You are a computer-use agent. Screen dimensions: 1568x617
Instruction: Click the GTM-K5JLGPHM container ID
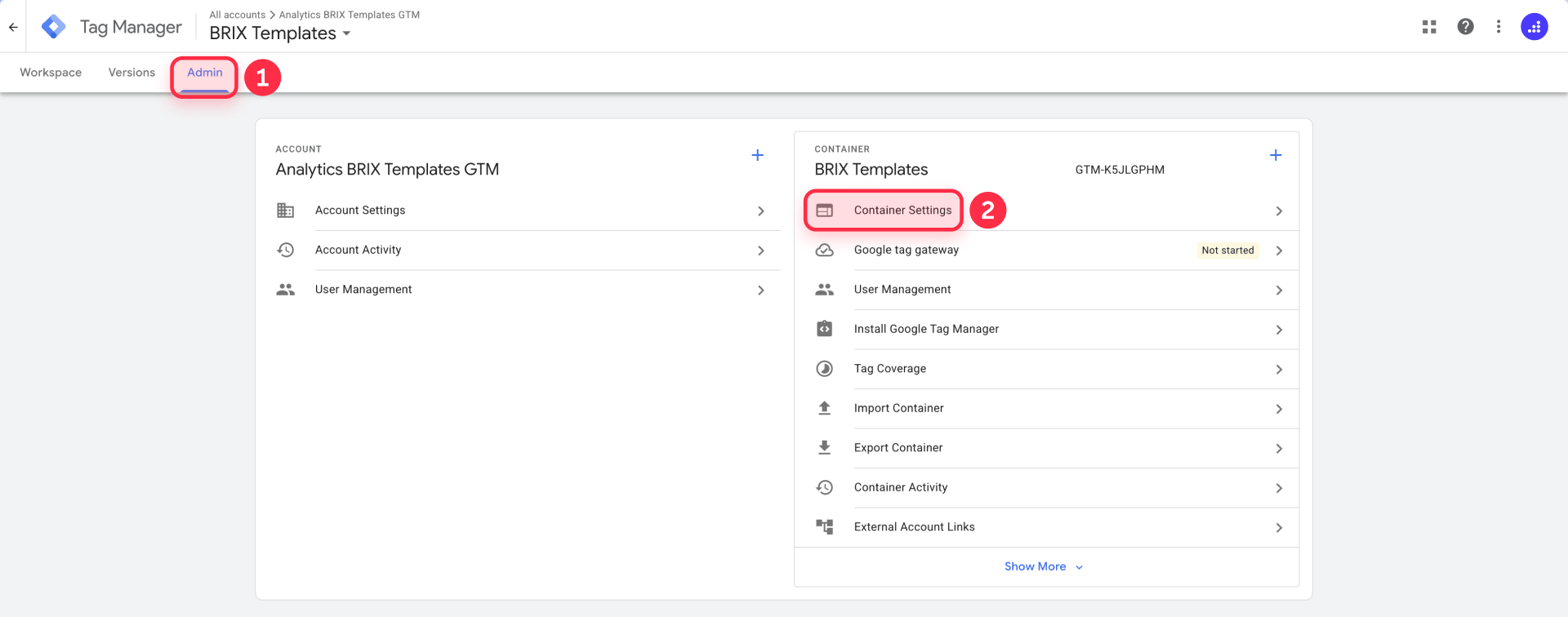(1120, 170)
